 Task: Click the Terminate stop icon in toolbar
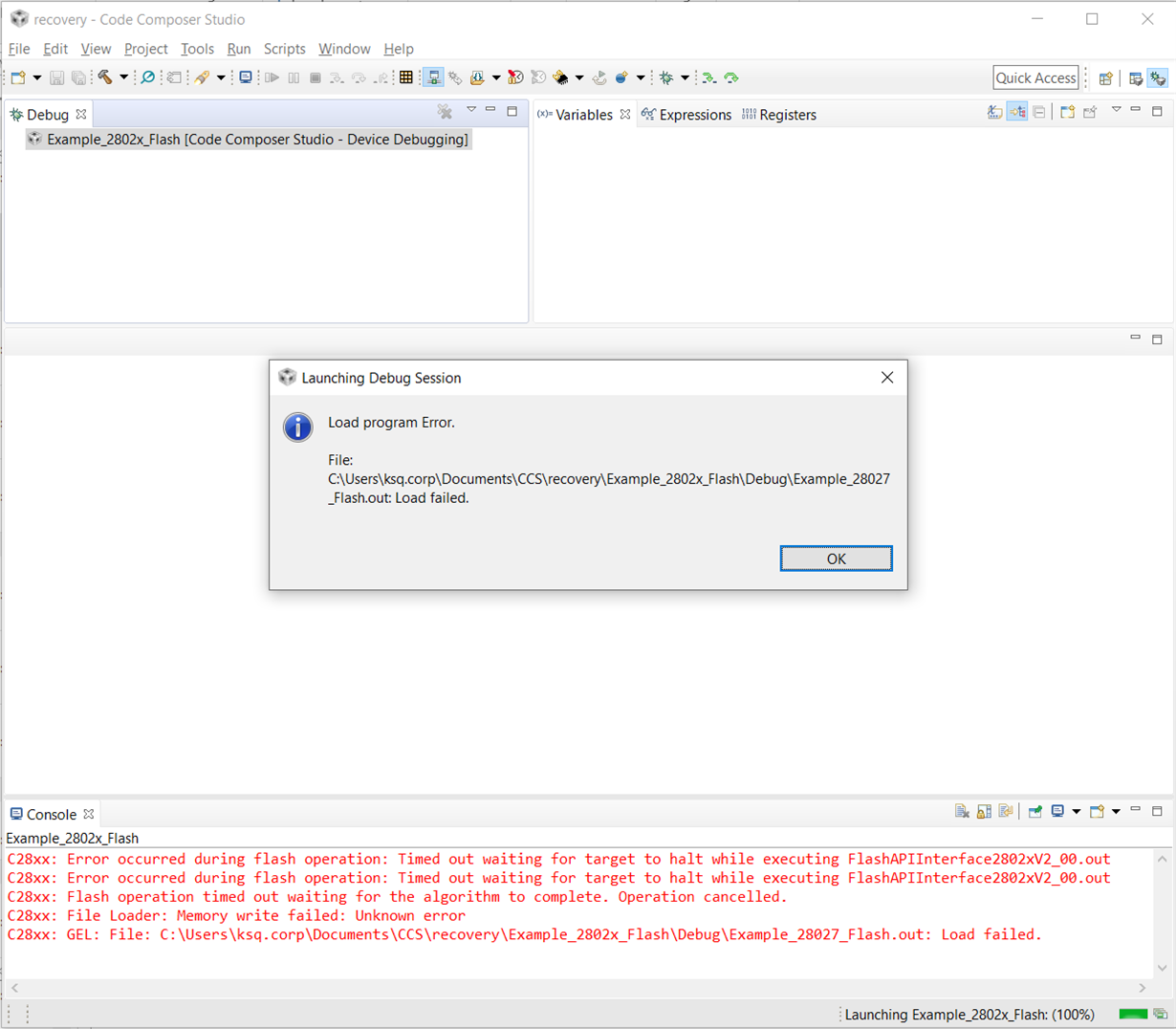316,77
